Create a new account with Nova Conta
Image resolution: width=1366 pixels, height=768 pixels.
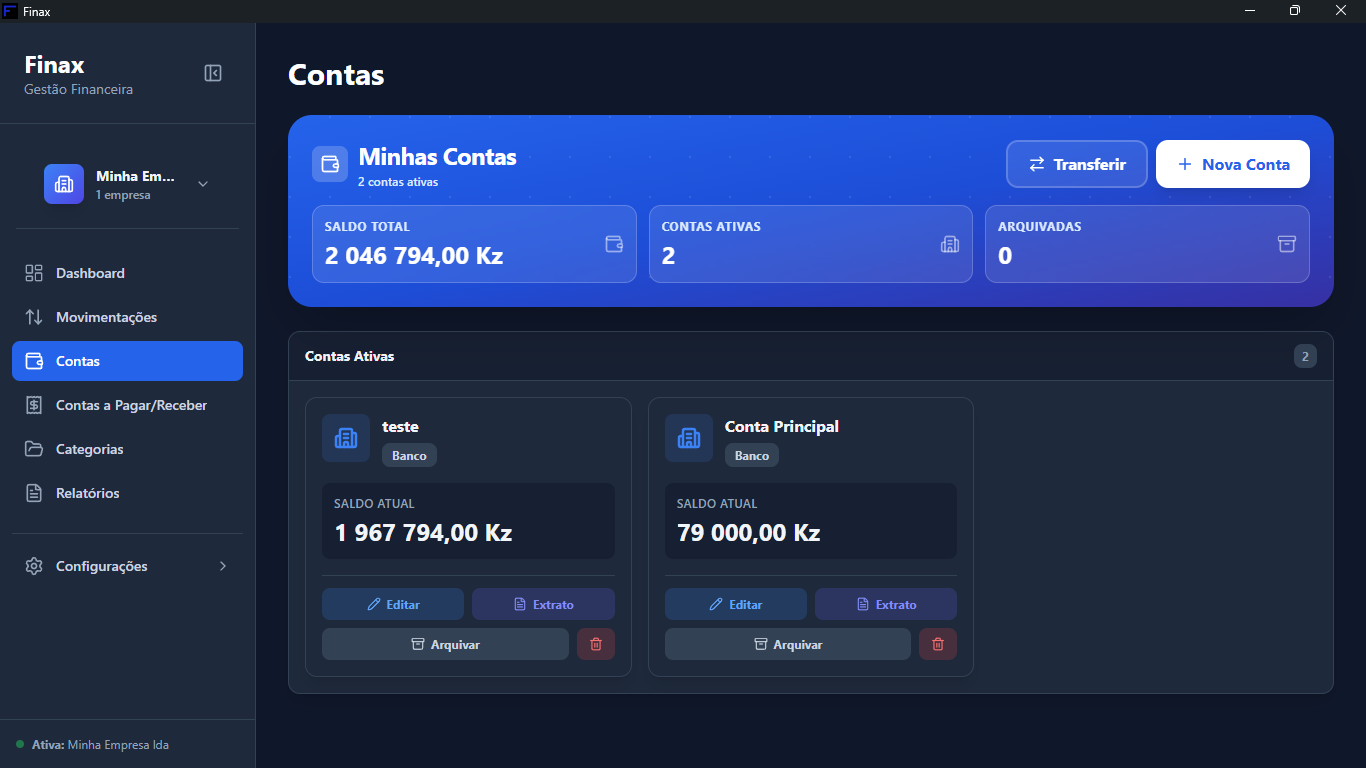point(1233,164)
